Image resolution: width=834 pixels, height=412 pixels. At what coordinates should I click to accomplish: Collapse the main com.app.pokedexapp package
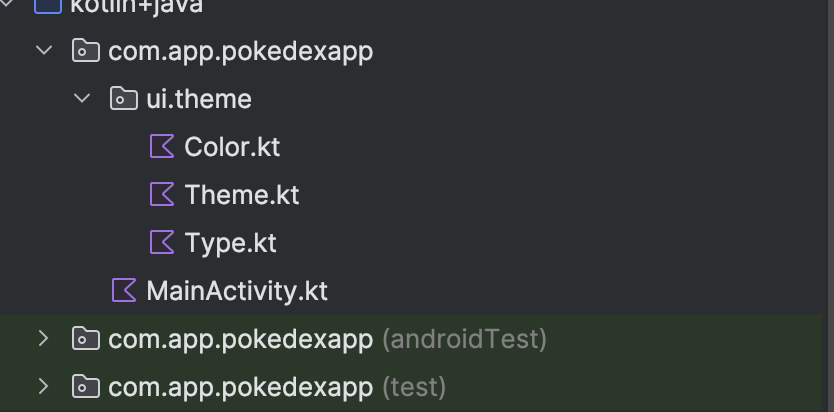tap(43, 51)
